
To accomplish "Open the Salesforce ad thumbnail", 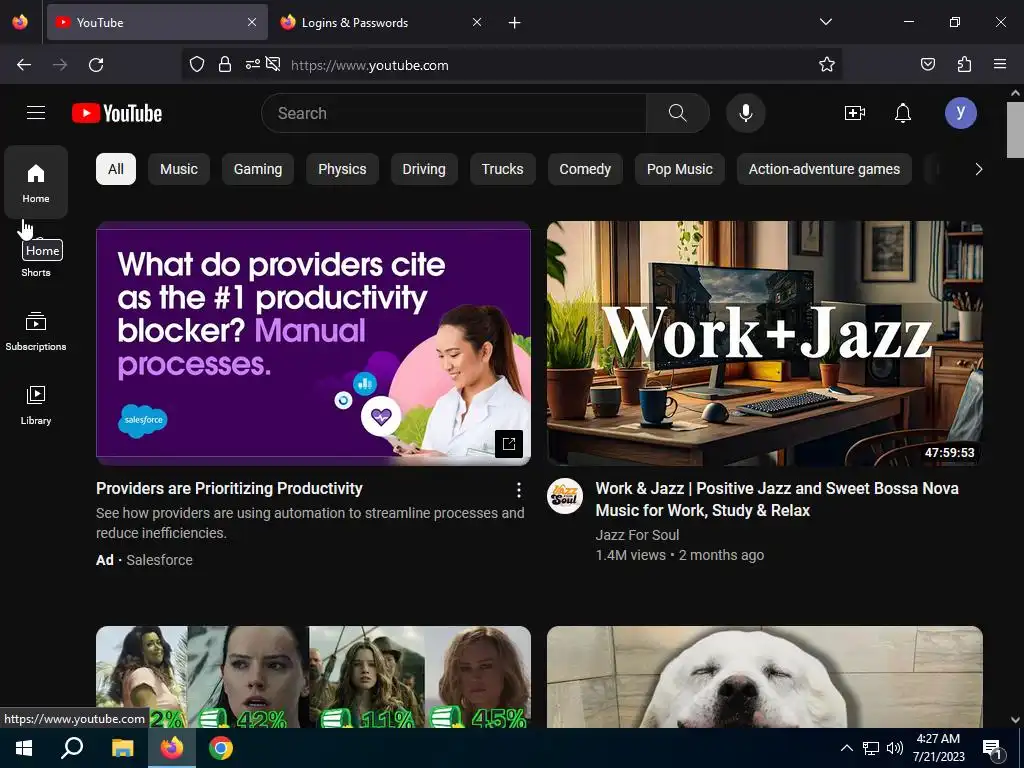I will tap(313, 344).
